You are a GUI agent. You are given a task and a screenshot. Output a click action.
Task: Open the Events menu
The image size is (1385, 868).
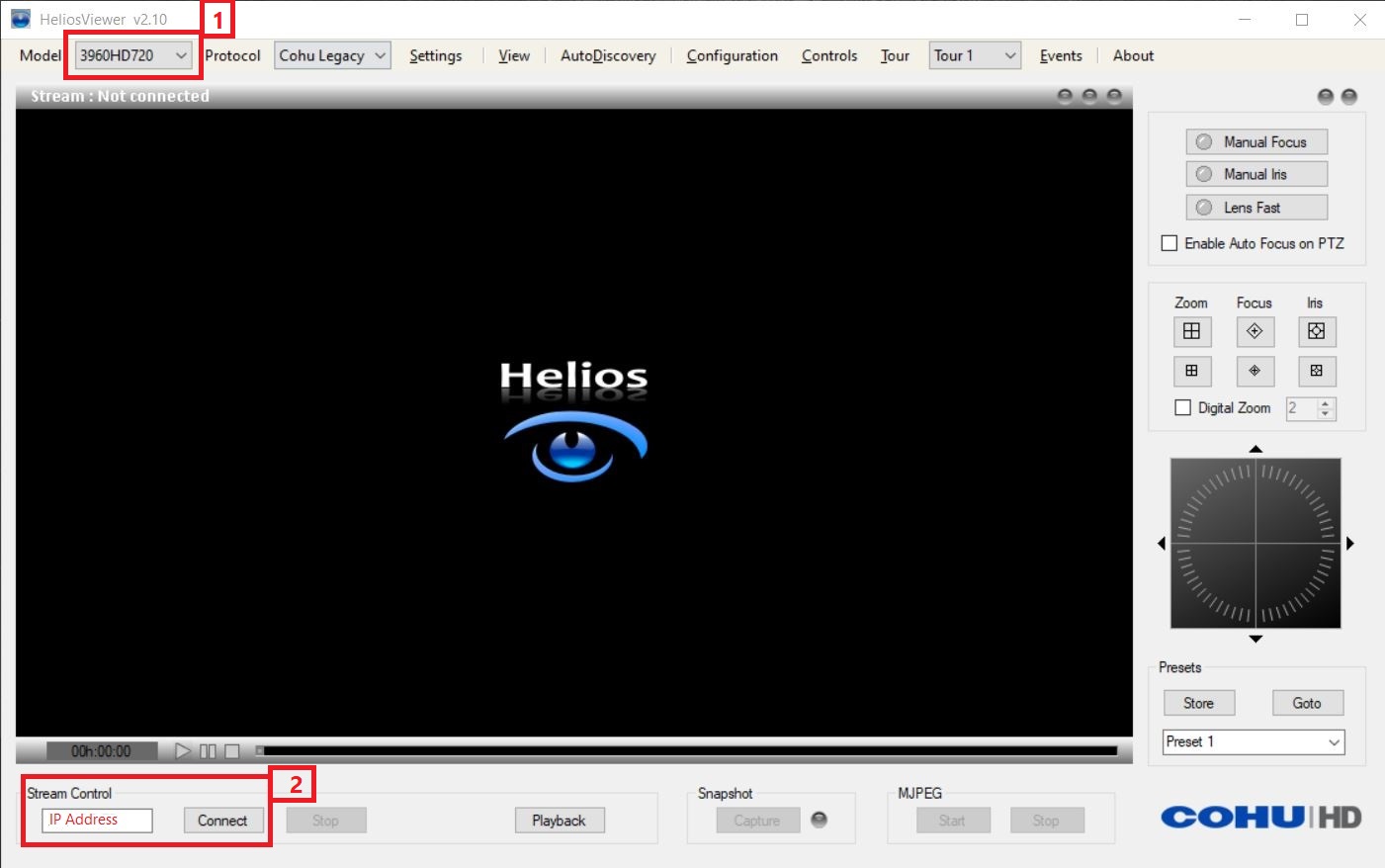(1061, 55)
